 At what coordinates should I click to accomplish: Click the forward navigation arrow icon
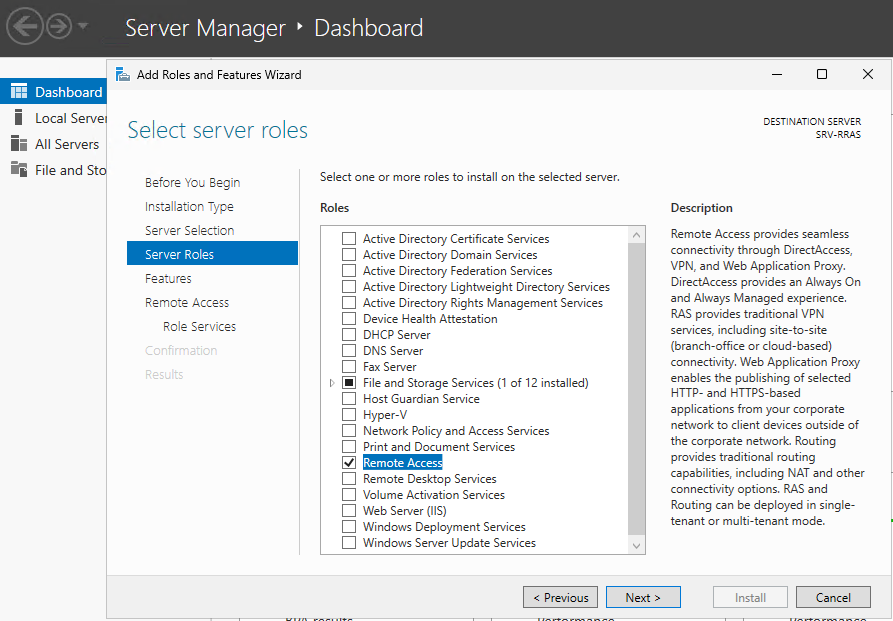pos(59,27)
